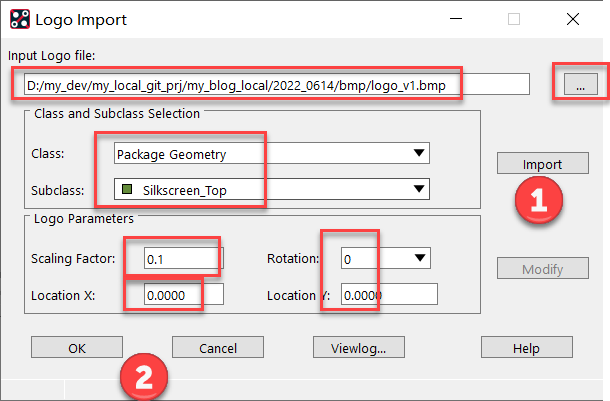
Task: Open the Class dropdown arrow
Action: (x=418, y=154)
